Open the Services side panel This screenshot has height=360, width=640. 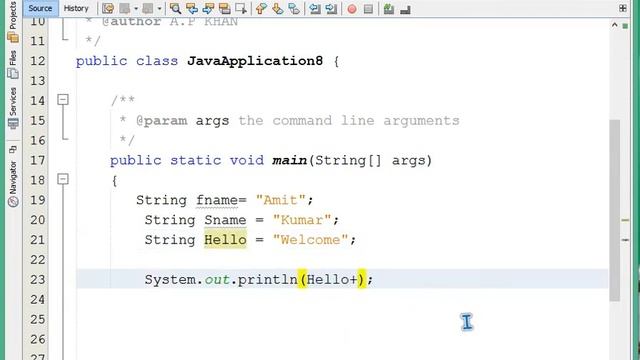coord(13,108)
